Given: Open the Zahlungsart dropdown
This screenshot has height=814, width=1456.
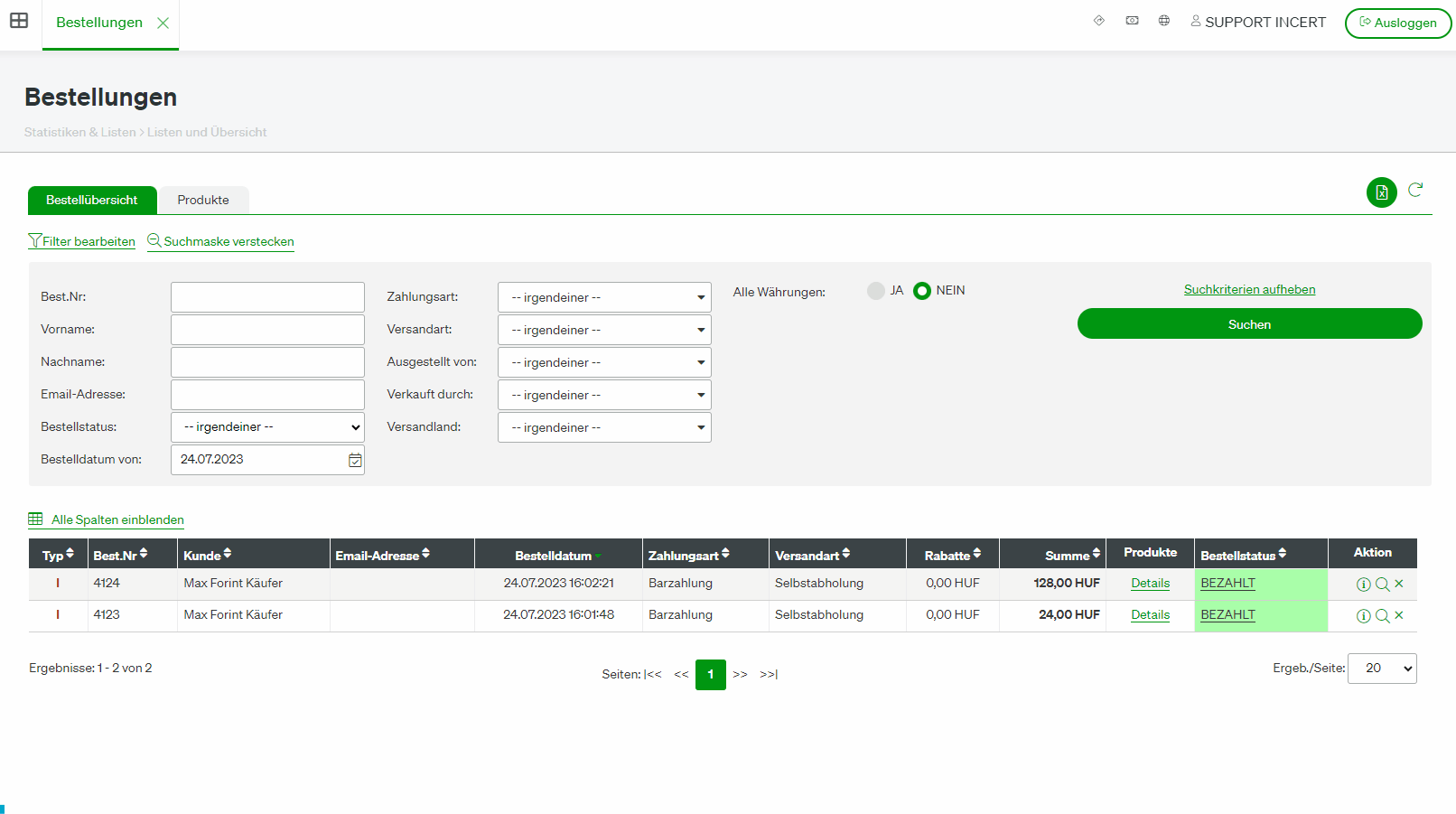Looking at the screenshot, I should 603,297.
